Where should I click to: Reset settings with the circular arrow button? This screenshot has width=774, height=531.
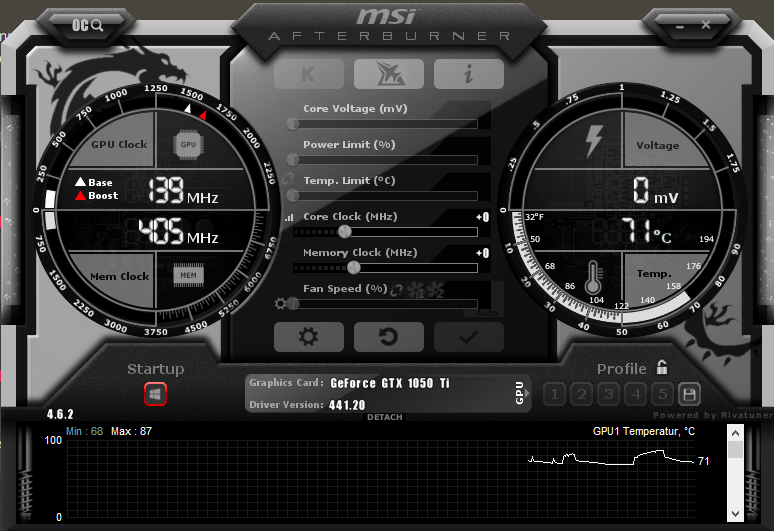pos(388,337)
